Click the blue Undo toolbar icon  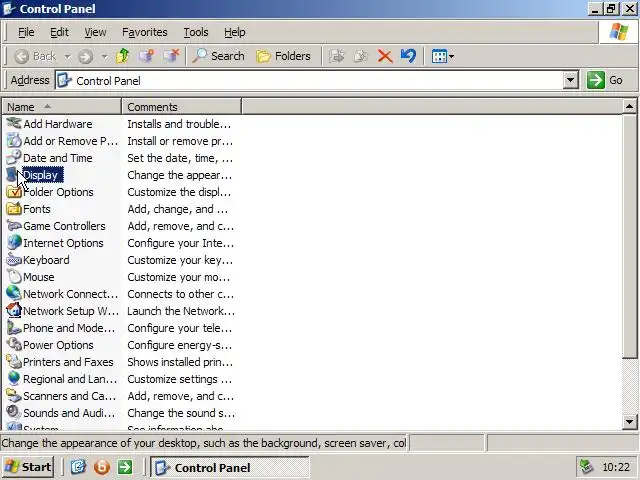tap(408, 56)
